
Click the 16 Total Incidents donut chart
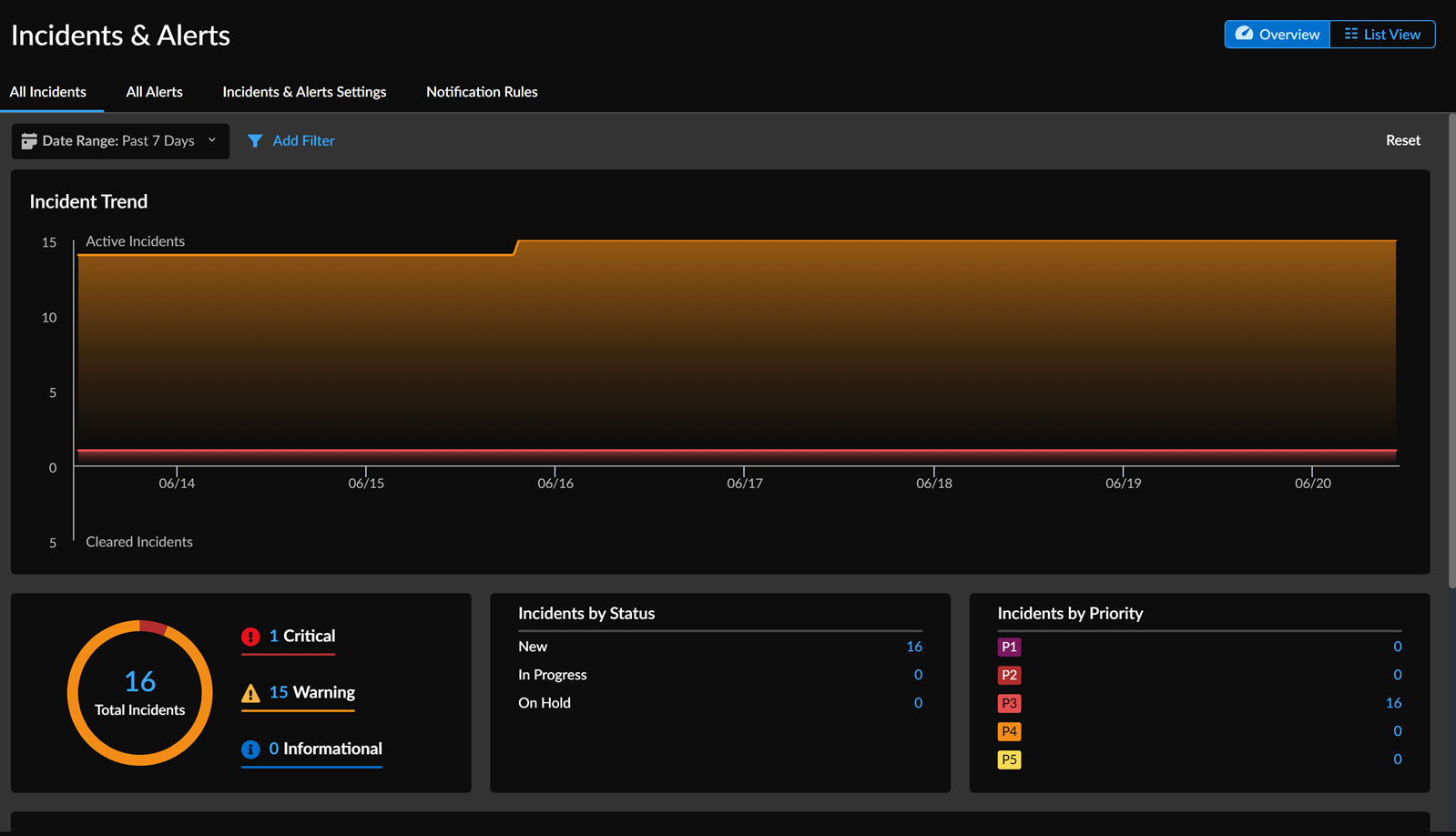pyautogui.click(x=140, y=693)
